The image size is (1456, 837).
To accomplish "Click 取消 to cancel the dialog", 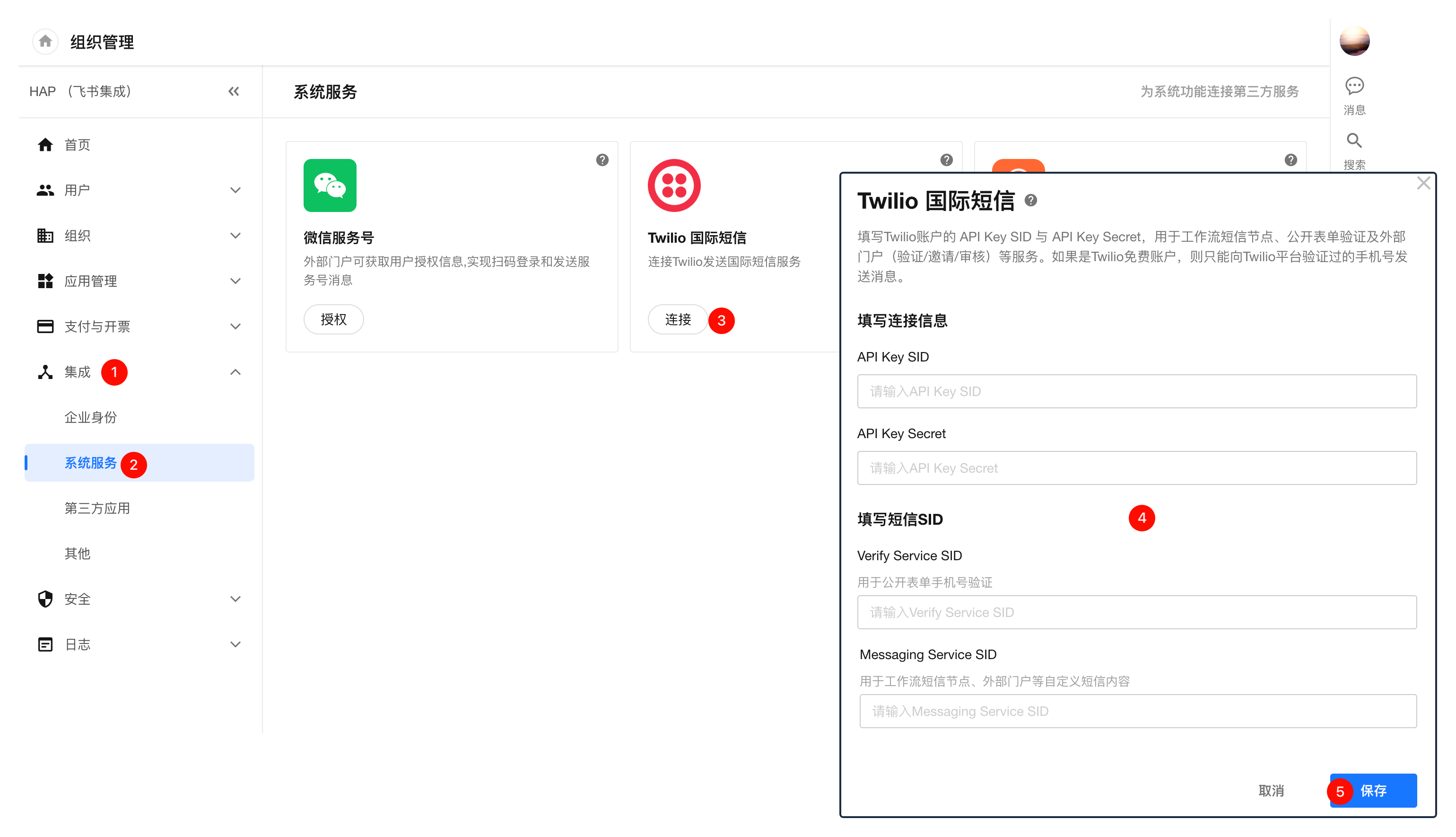I will point(1271,791).
